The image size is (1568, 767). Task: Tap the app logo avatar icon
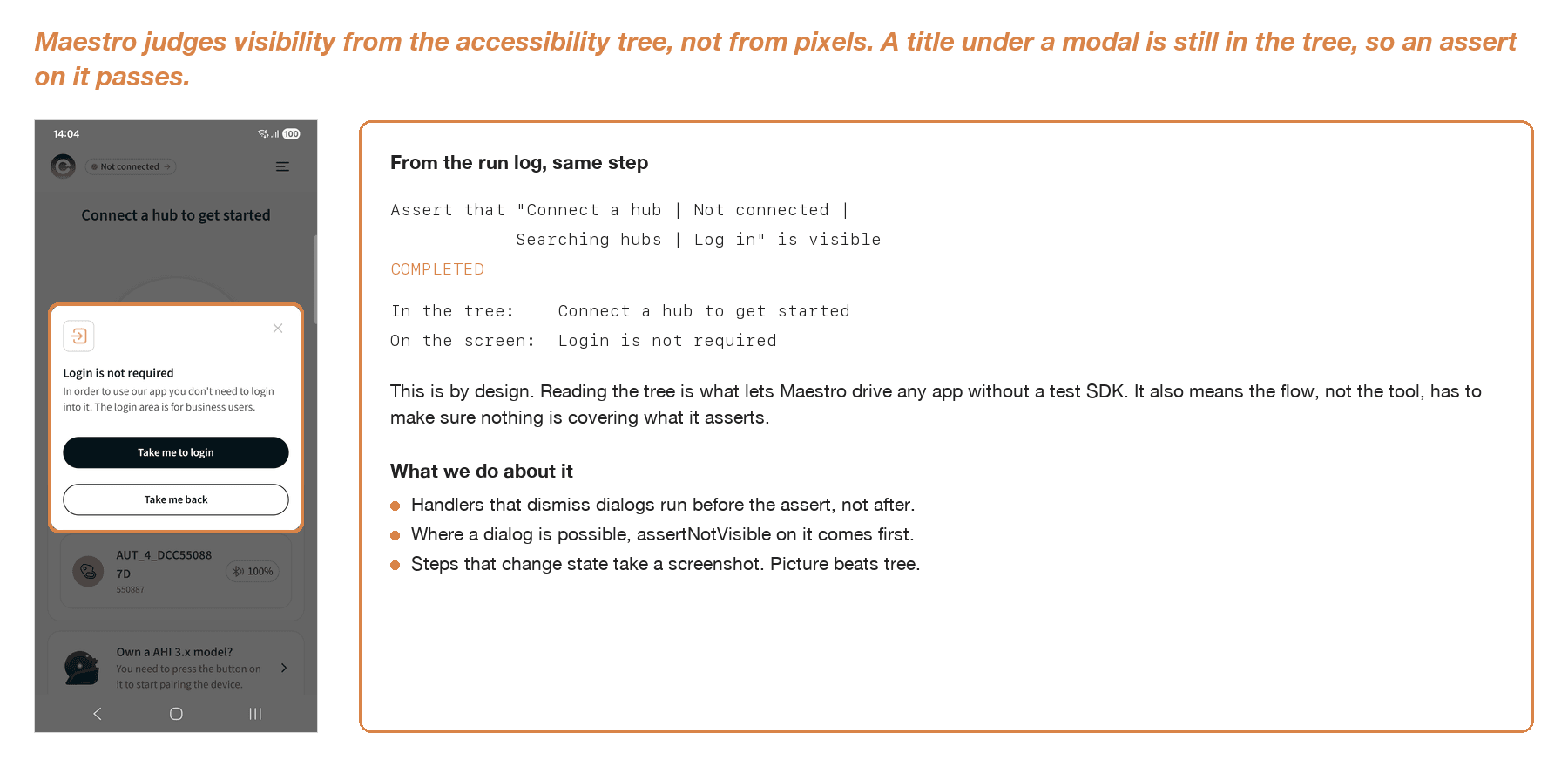pos(63,166)
